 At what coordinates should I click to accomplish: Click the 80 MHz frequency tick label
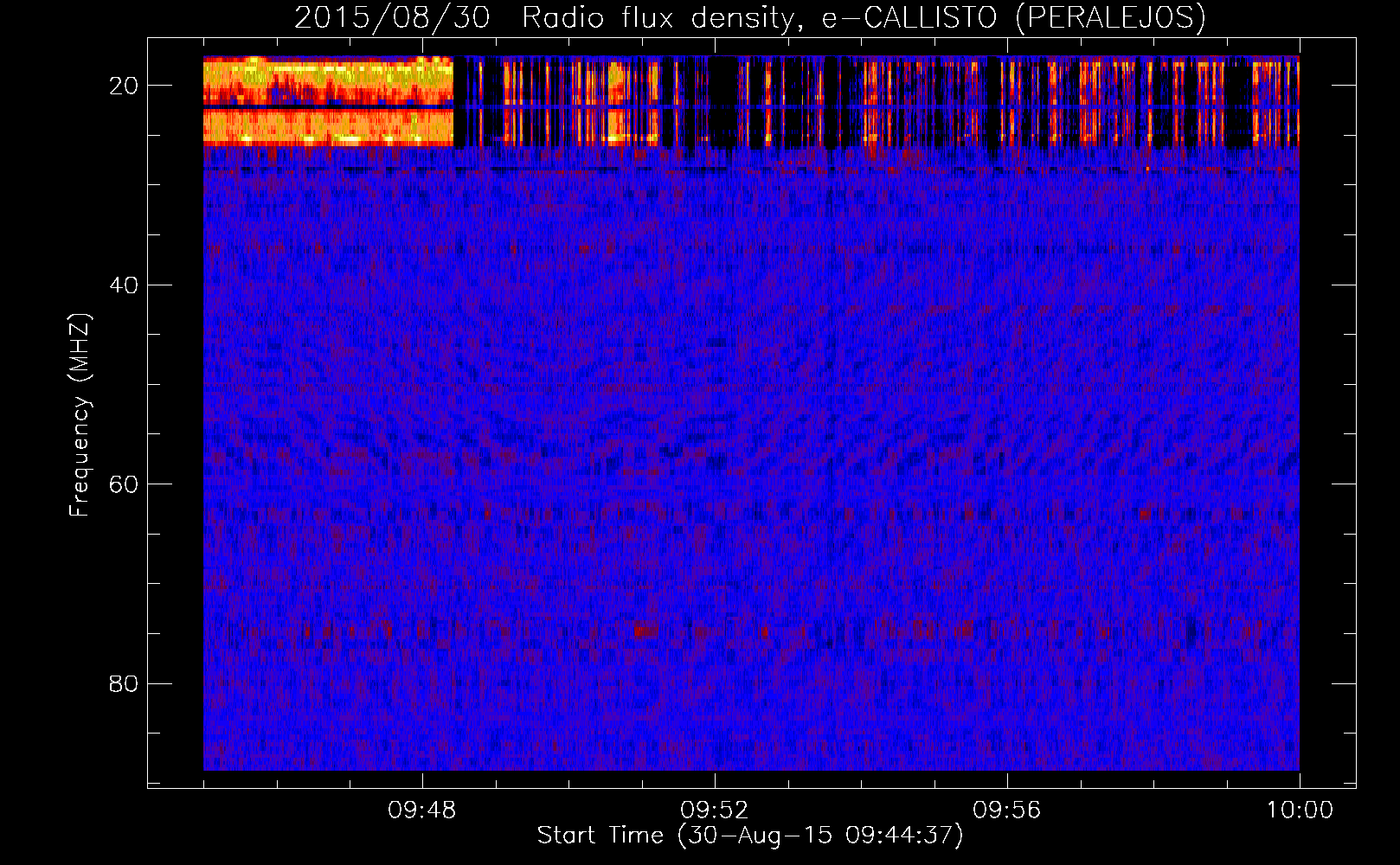point(124,684)
